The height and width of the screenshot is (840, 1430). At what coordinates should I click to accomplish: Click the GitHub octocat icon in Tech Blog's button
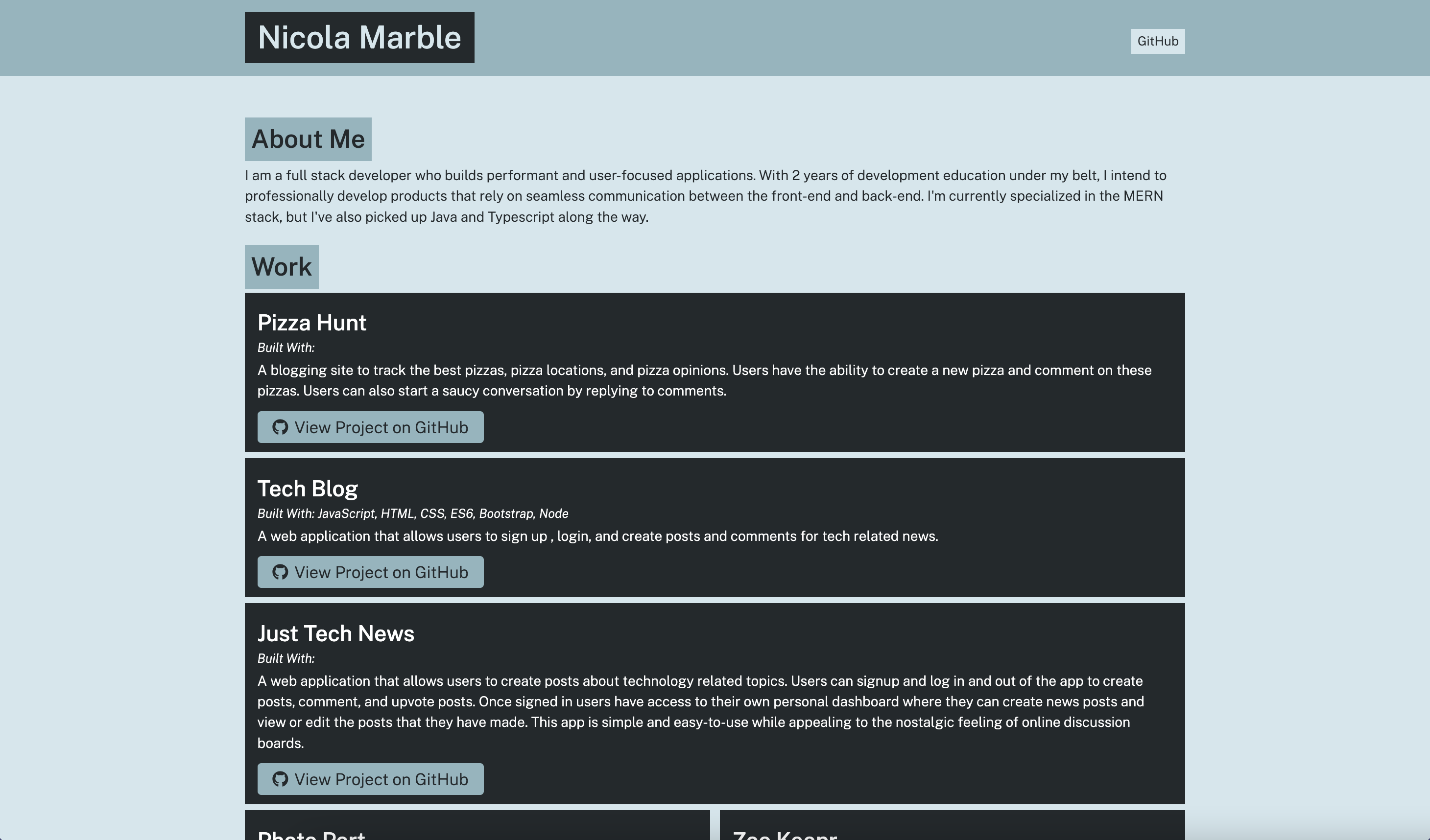point(280,572)
